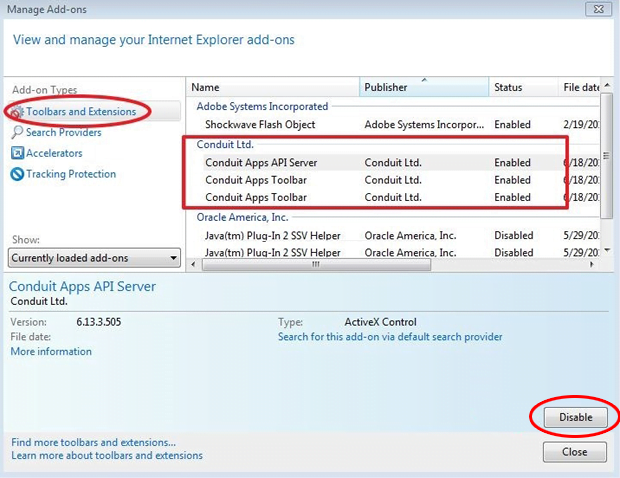620x478 pixels.
Task: Click Search for this add-on via default search provider
Action: pos(390,337)
